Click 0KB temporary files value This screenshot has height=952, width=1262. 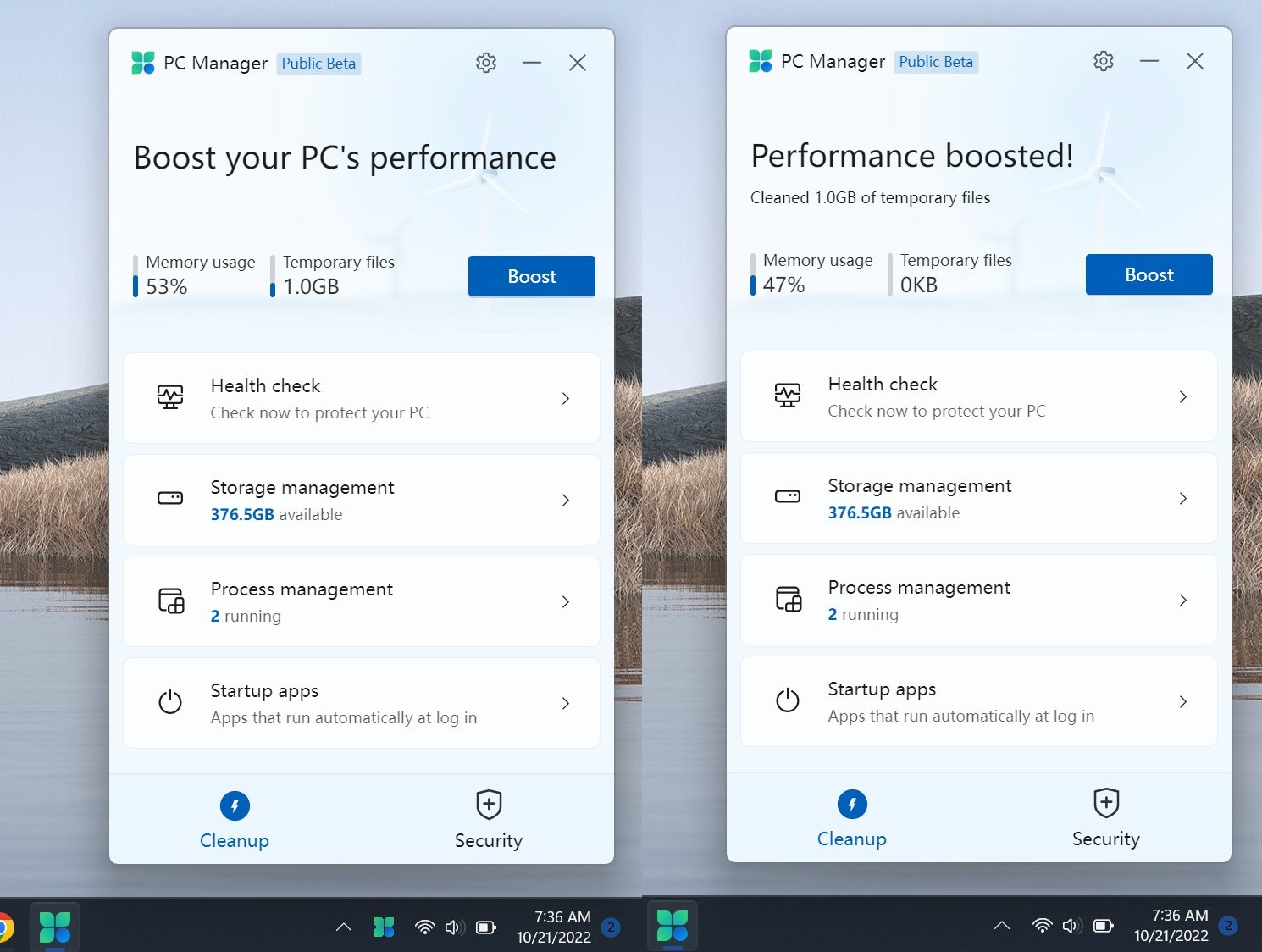(x=919, y=285)
